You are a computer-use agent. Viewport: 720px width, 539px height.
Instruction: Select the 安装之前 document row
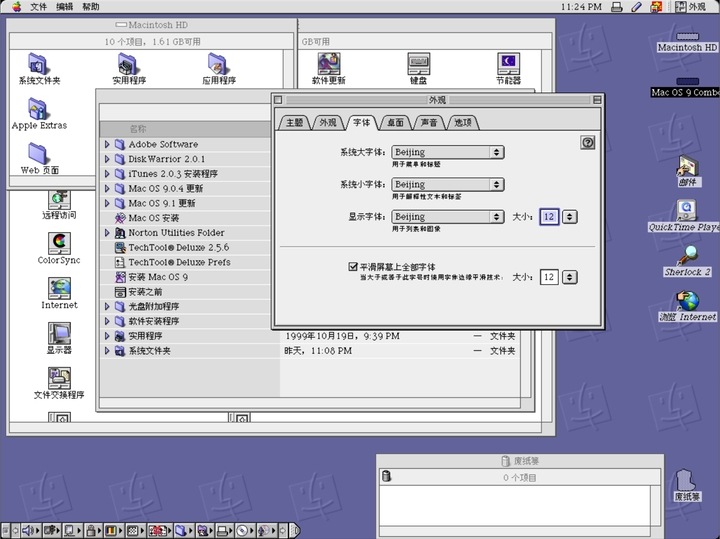click(x=186, y=292)
